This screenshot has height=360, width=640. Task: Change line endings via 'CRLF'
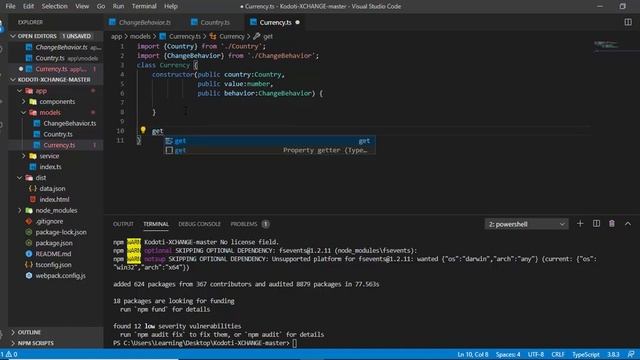pyautogui.click(x=558, y=354)
